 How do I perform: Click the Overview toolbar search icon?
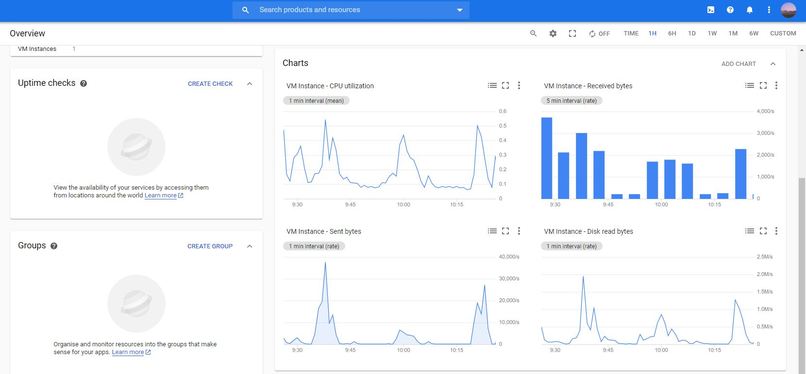pyautogui.click(x=533, y=33)
